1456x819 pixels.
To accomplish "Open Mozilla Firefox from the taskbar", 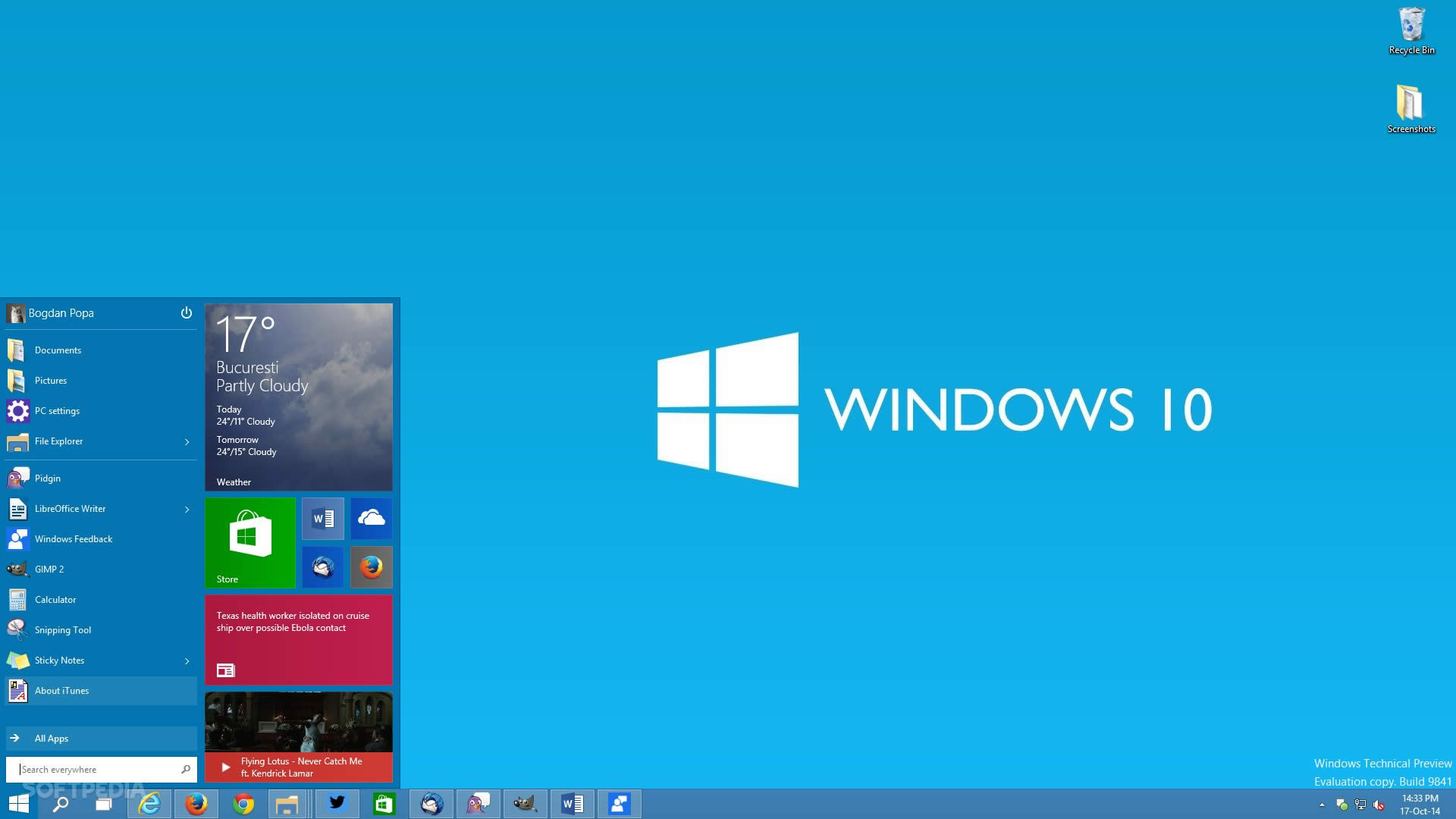I will [196, 803].
